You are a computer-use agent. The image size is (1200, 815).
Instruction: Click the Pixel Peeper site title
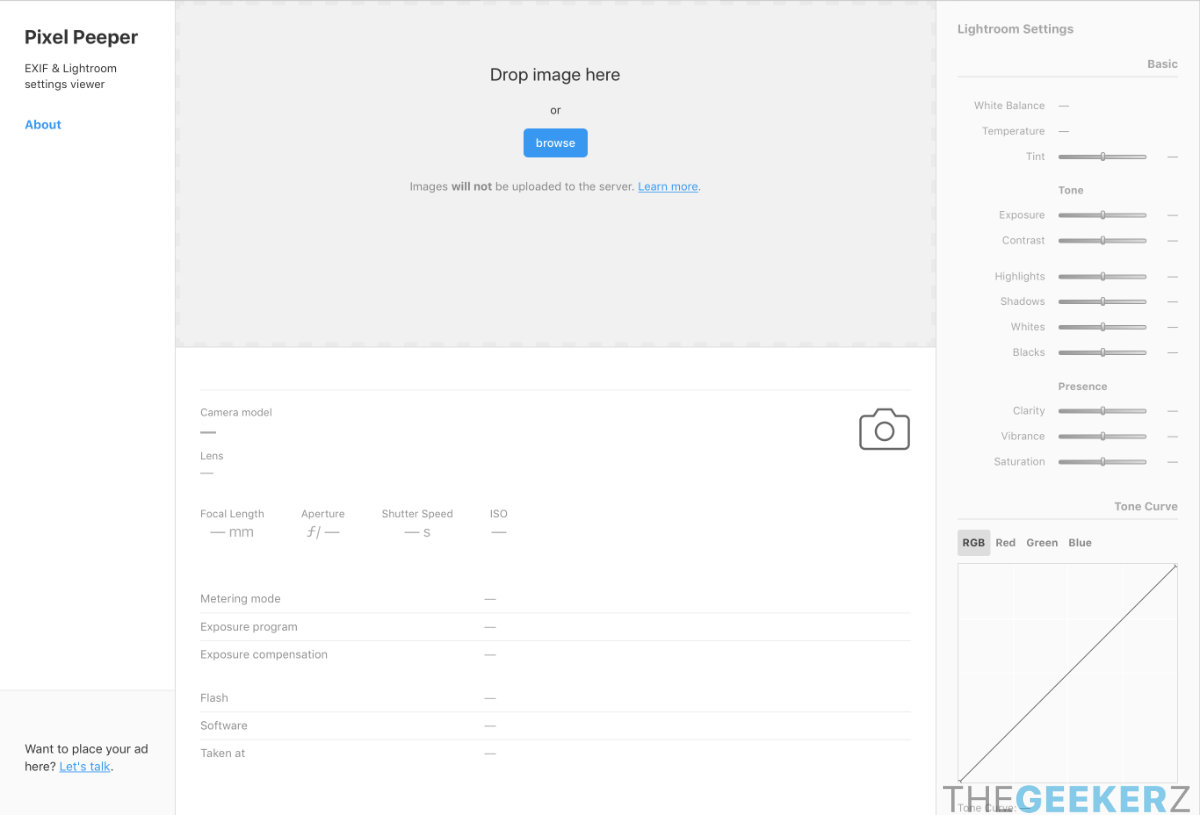81,38
